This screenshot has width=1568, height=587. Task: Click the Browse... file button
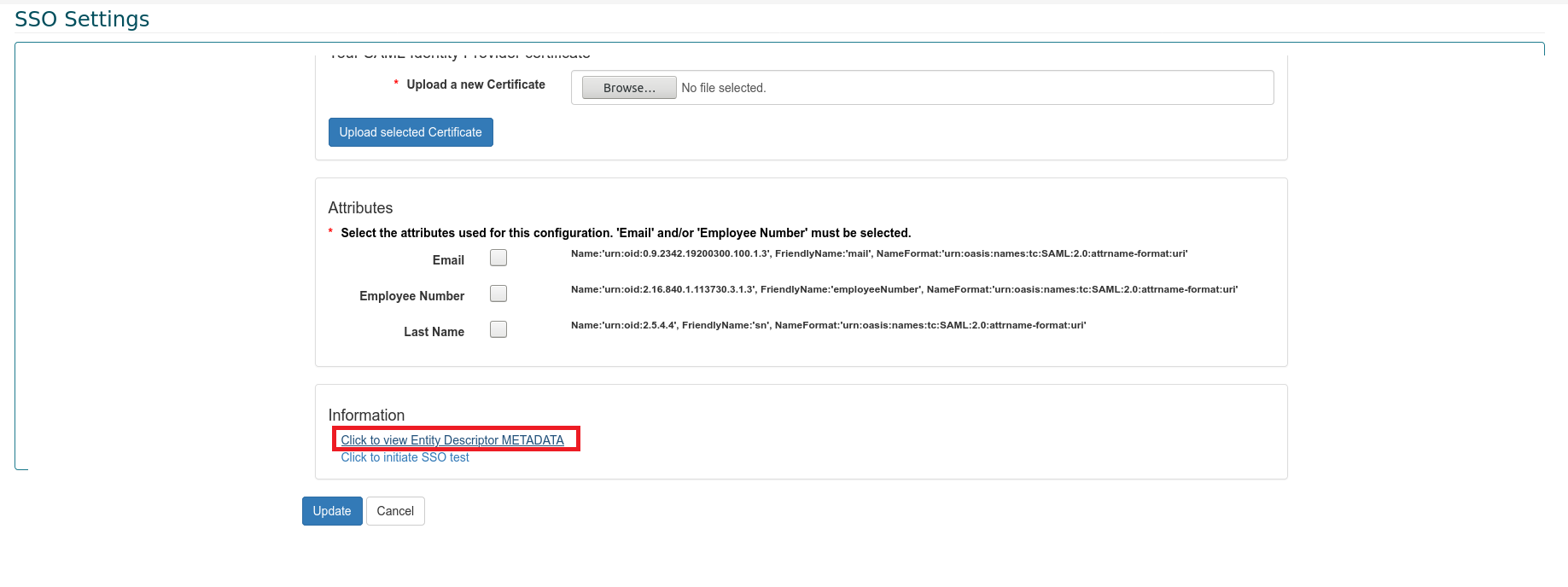[x=629, y=88]
